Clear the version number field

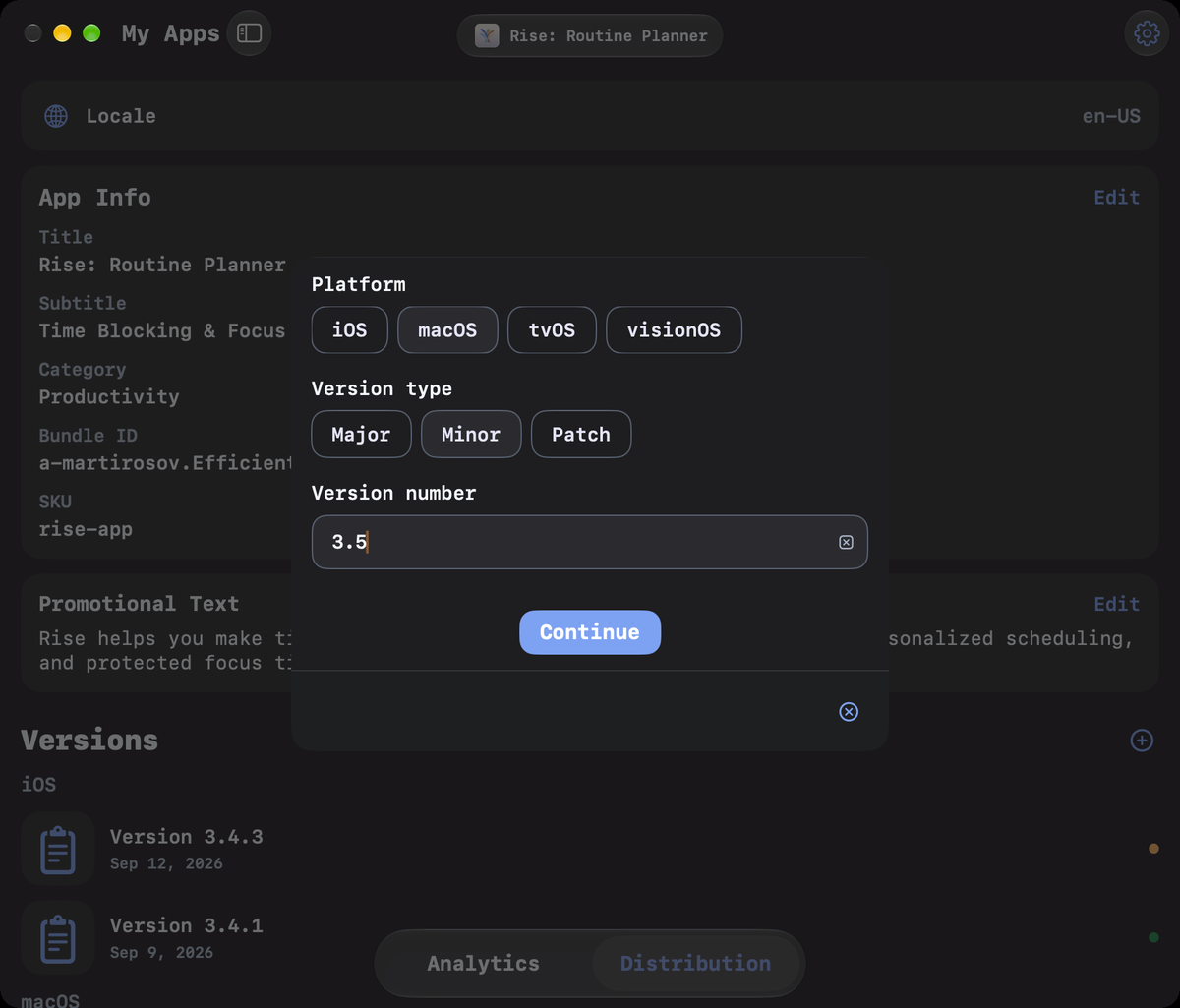point(846,542)
